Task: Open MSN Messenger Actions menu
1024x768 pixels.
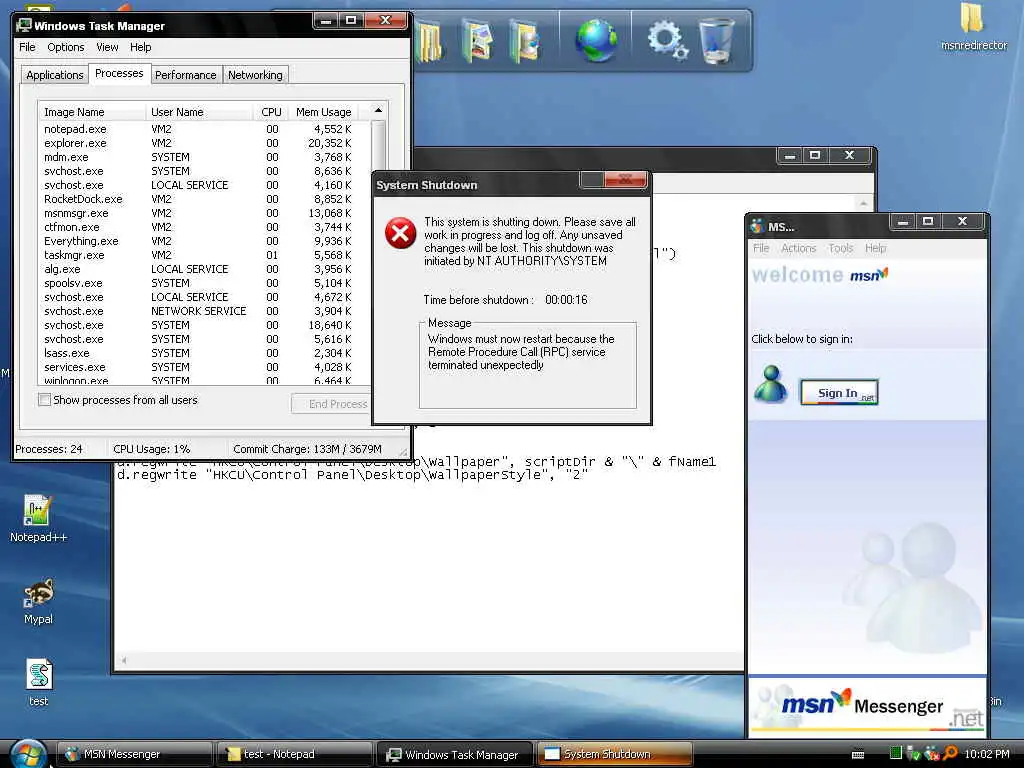Action: click(x=798, y=248)
